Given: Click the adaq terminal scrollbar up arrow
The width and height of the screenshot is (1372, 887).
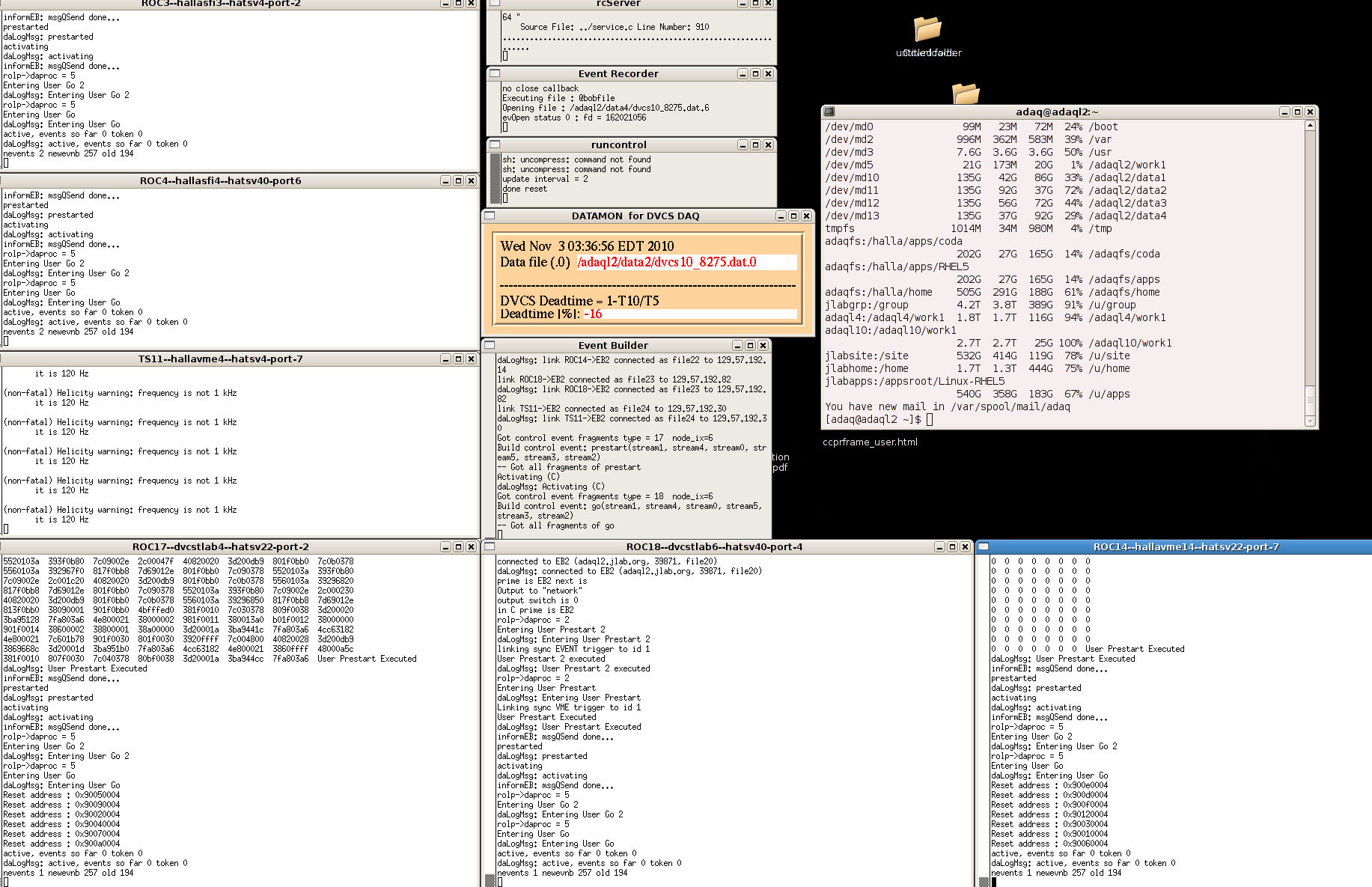Looking at the screenshot, I should point(1310,125).
